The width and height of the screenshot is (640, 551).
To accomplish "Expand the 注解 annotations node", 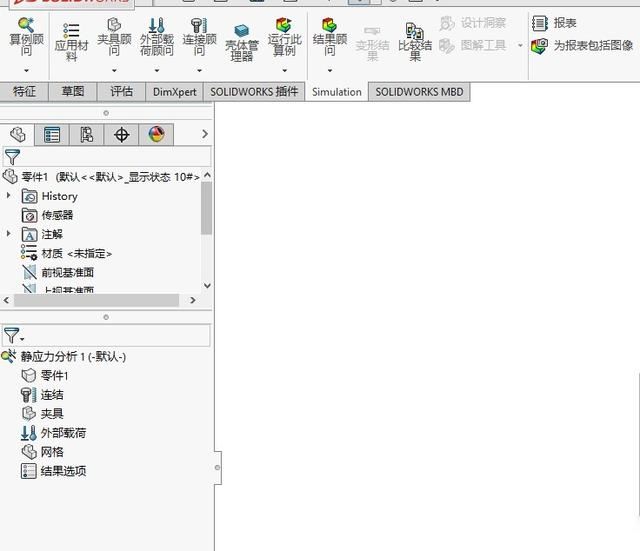I will click(x=9, y=234).
